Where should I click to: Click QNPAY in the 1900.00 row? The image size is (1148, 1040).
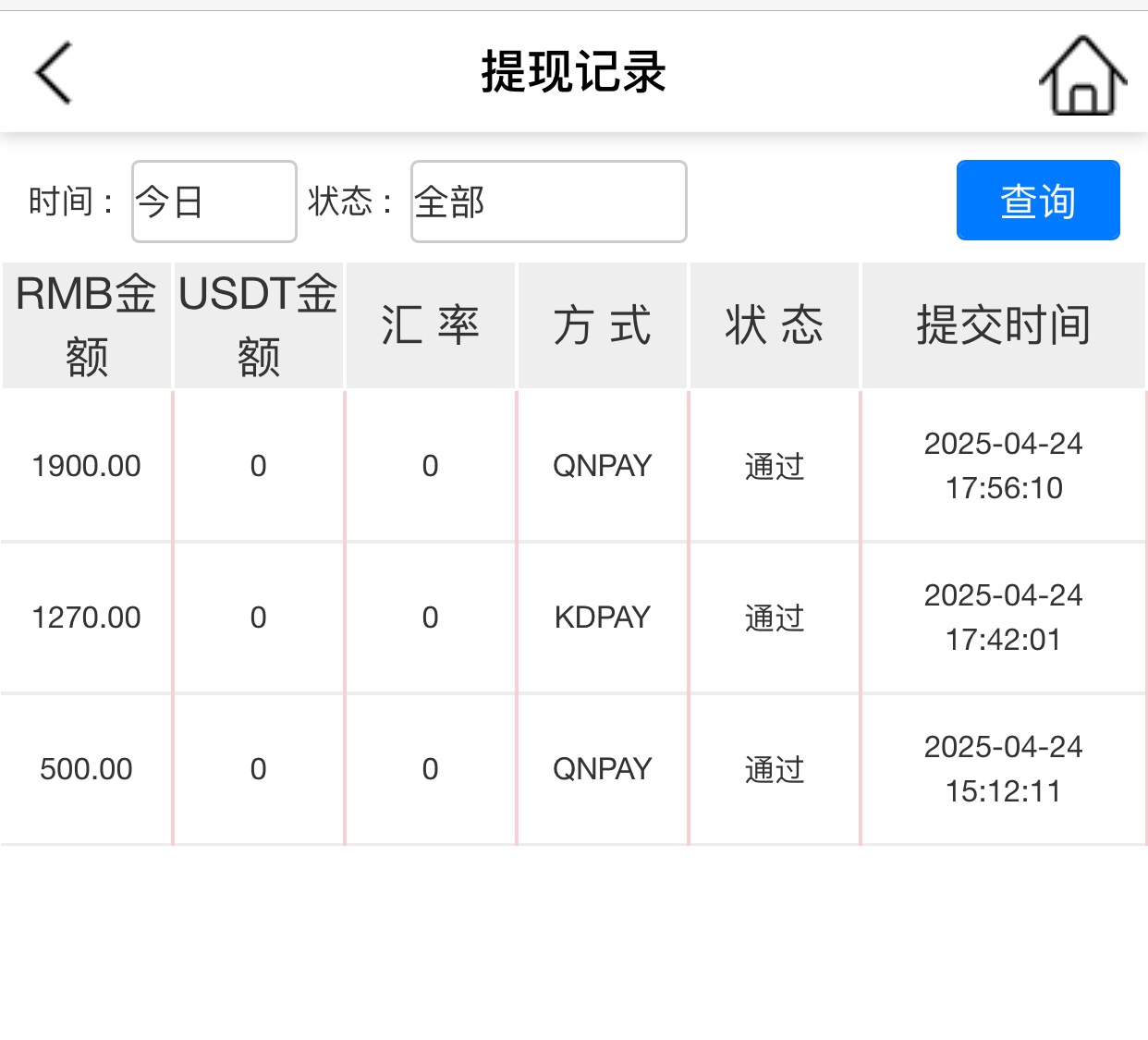coord(602,466)
